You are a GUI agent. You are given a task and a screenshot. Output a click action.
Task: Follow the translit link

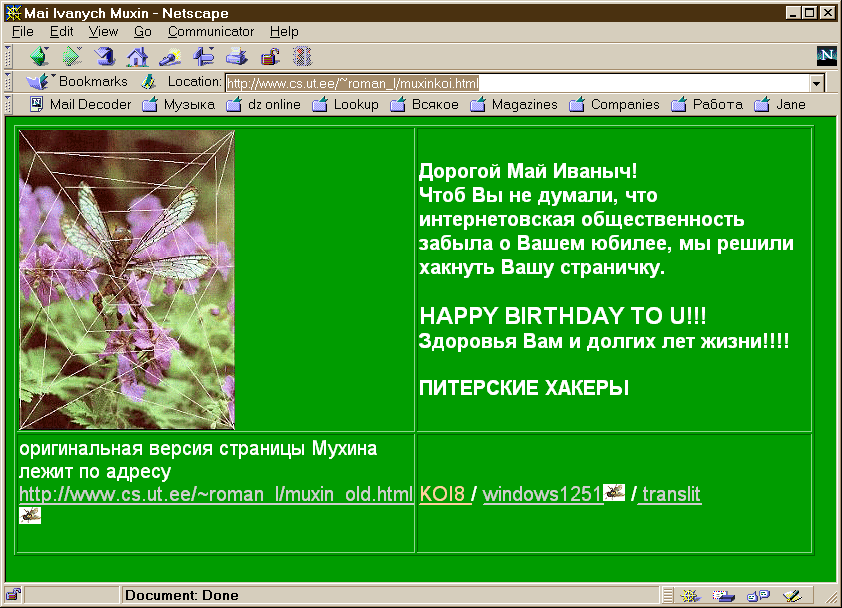click(x=671, y=494)
